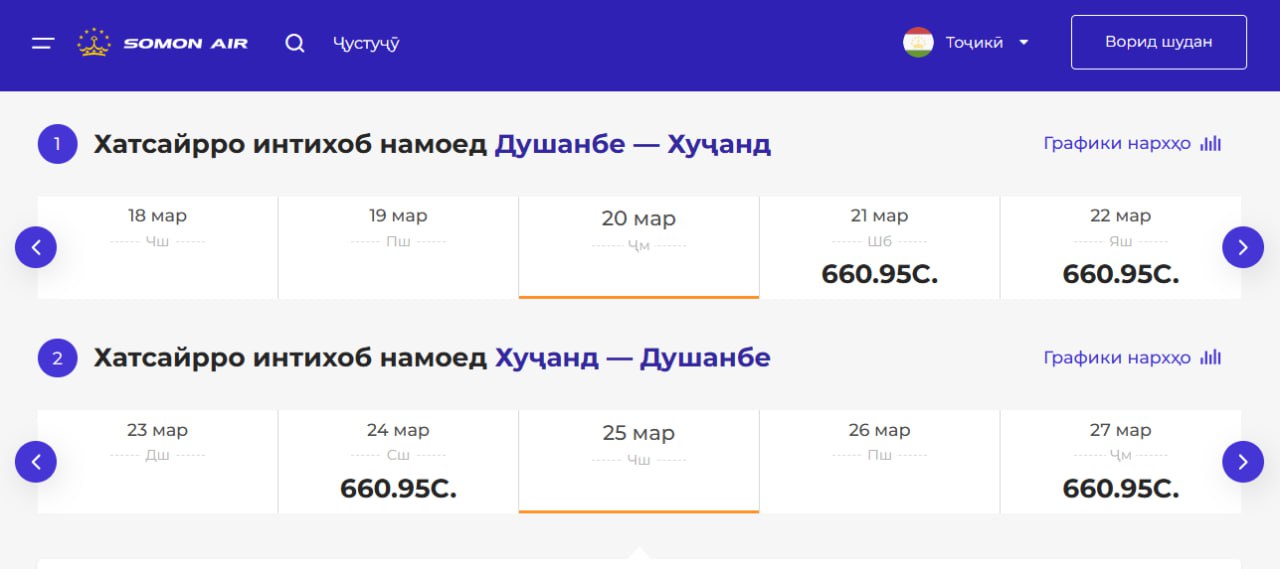Show later dates for Хуҷанд — Душанбе

tap(1243, 461)
